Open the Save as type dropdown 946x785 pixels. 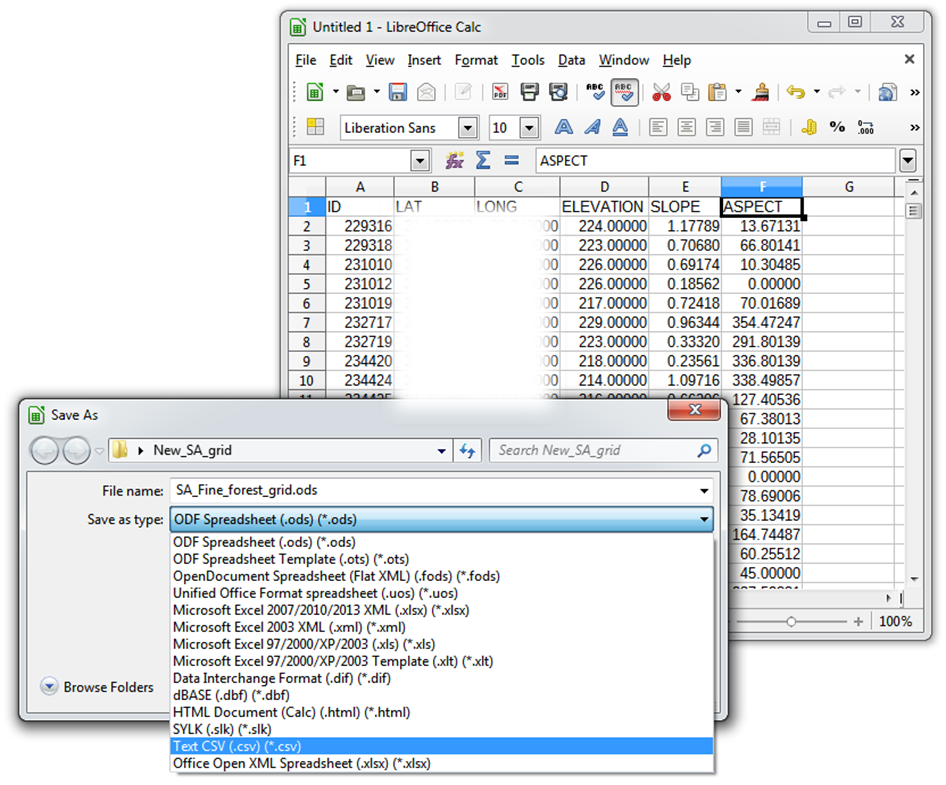click(x=441, y=520)
